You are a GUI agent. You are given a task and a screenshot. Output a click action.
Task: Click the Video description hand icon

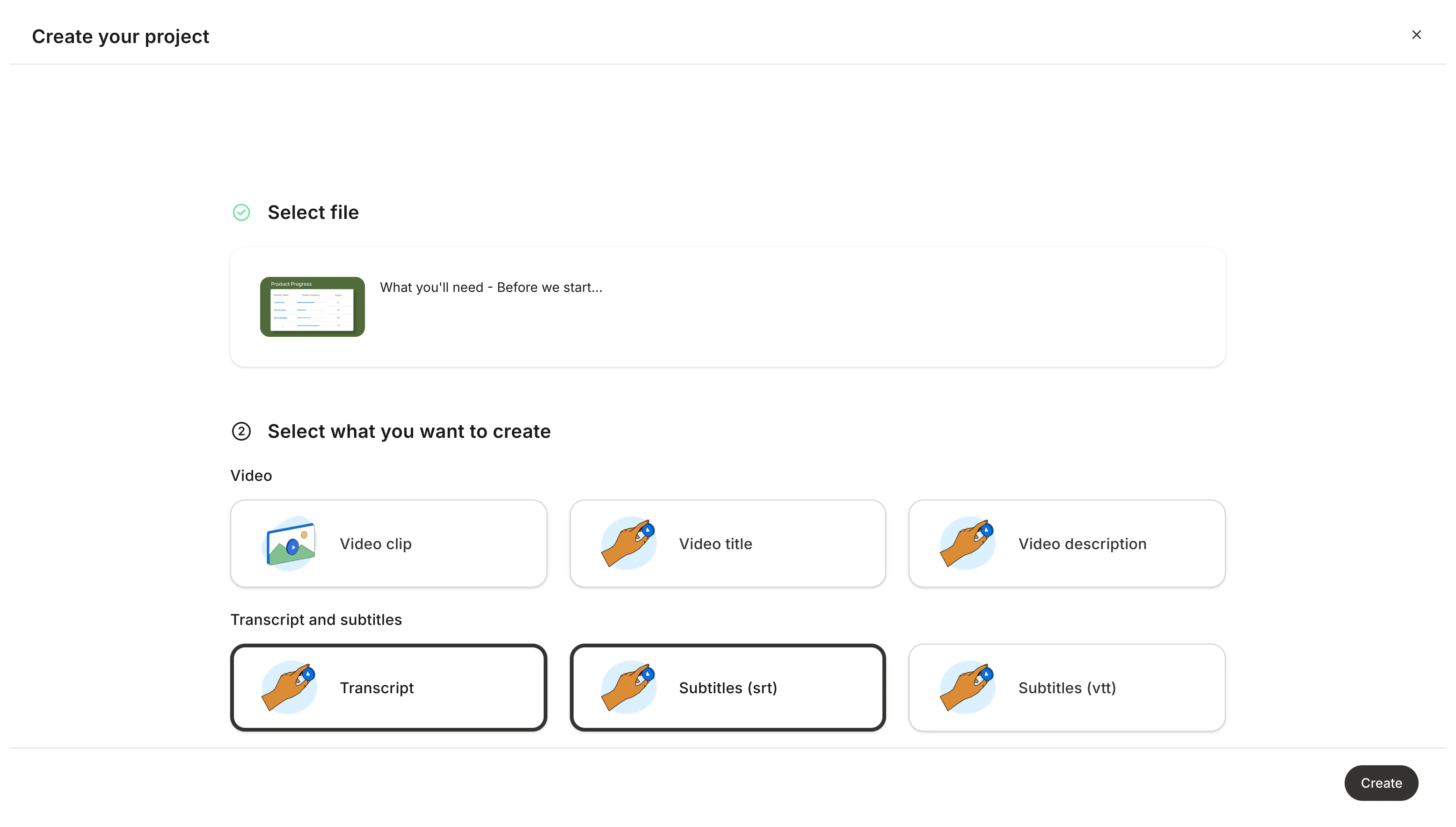point(967,543)
